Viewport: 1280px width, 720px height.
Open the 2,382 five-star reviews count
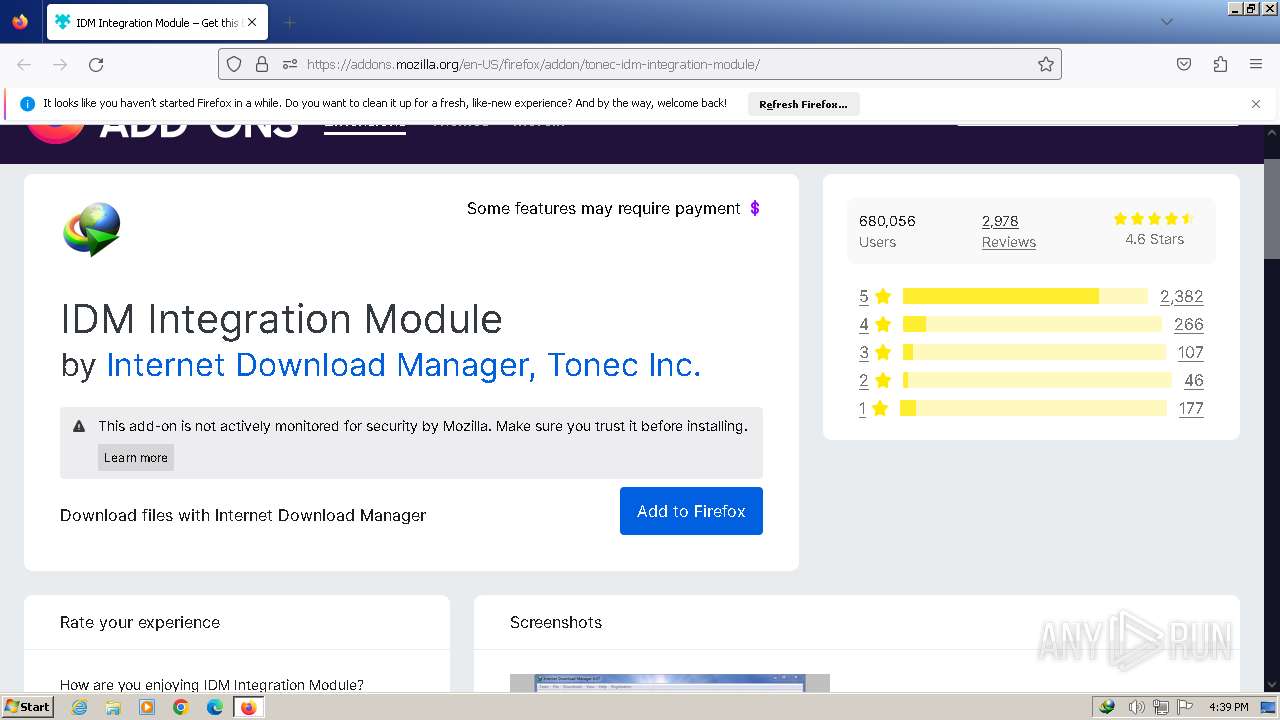click(x=1181, y=296)
